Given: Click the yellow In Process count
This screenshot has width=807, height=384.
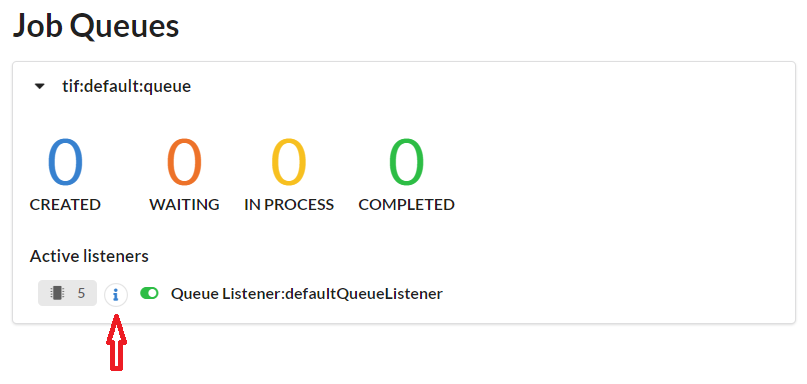Looking at the screenshot, I should pyautogui.click(x=289, y=163).
